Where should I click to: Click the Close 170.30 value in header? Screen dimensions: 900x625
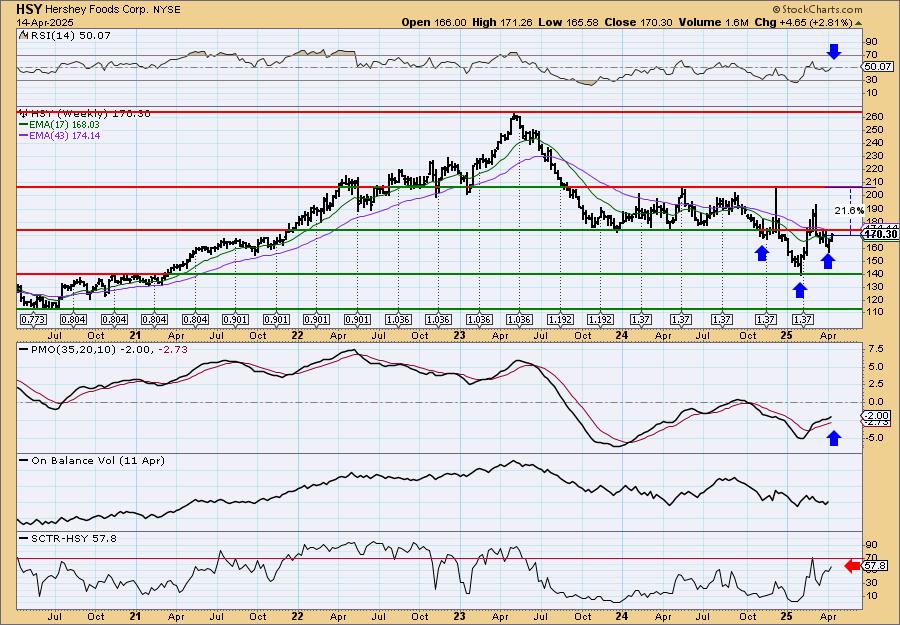pyautogui.click(x=638, y=22)
